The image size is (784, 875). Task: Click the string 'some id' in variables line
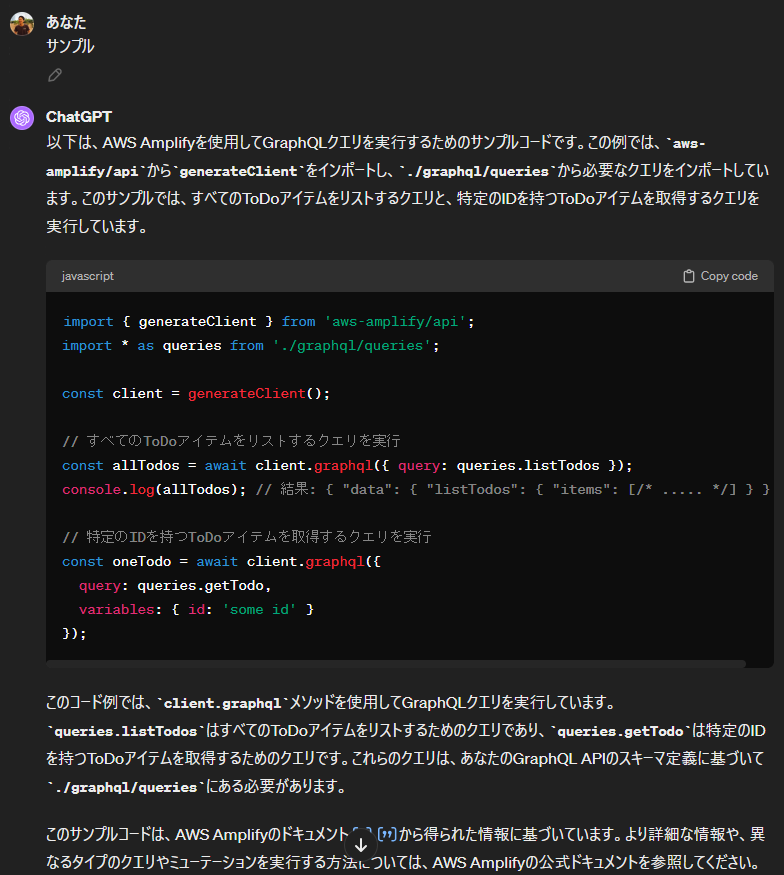point(259,609)
